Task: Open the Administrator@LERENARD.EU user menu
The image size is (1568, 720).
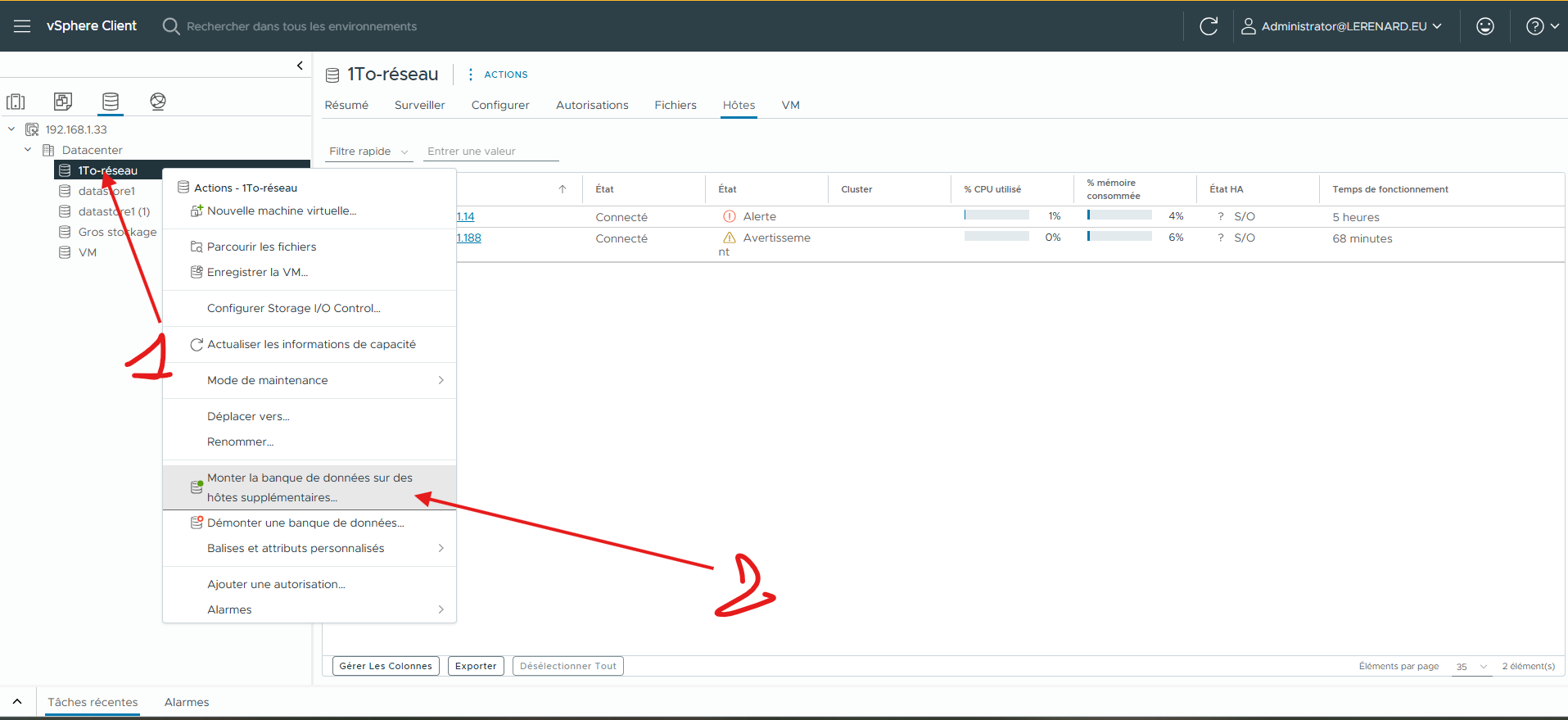Action: (x=1342, y=26)
